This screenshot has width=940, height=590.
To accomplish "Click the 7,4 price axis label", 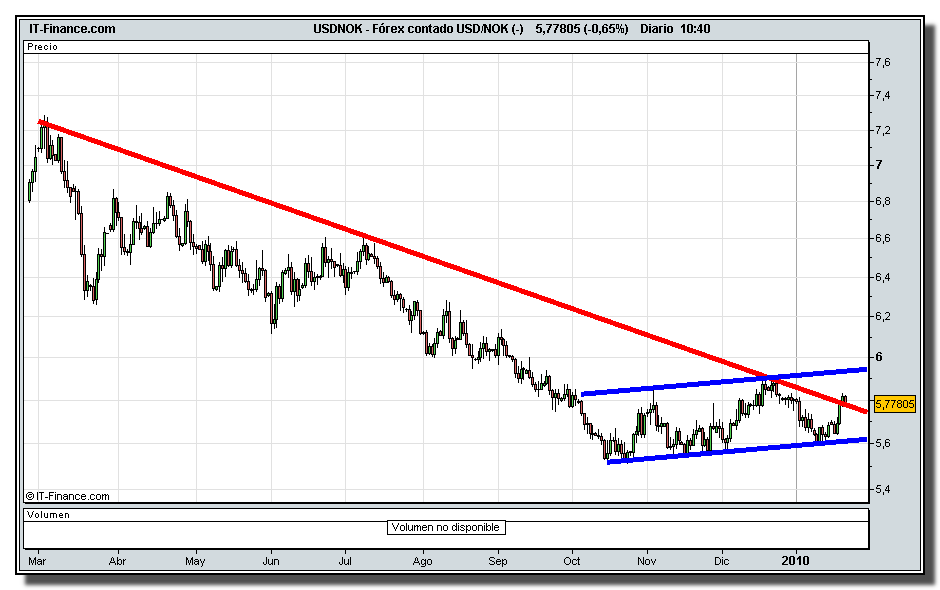I will [882, 96].
